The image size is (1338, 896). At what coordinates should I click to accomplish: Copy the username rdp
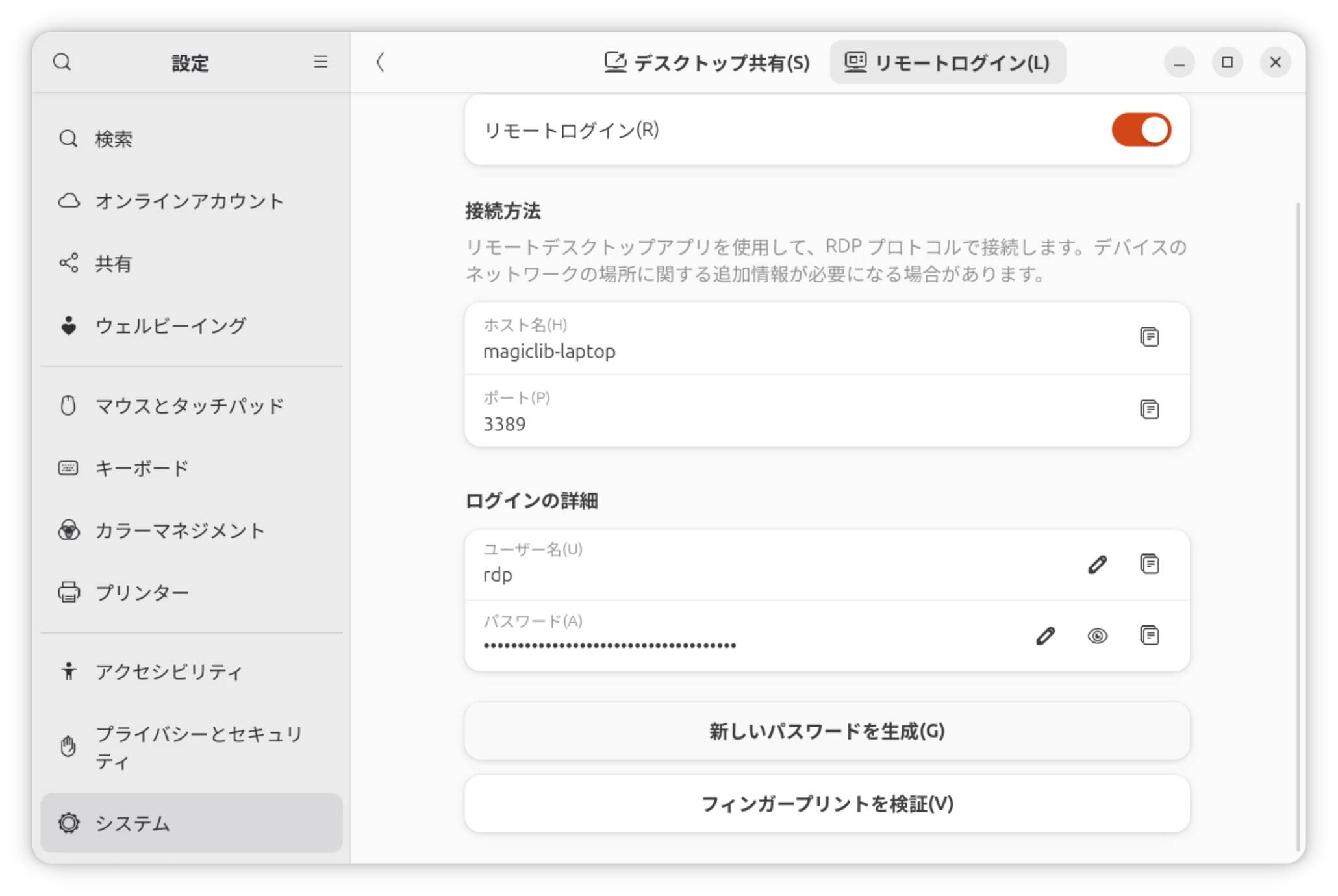[x=1149, y=564]
